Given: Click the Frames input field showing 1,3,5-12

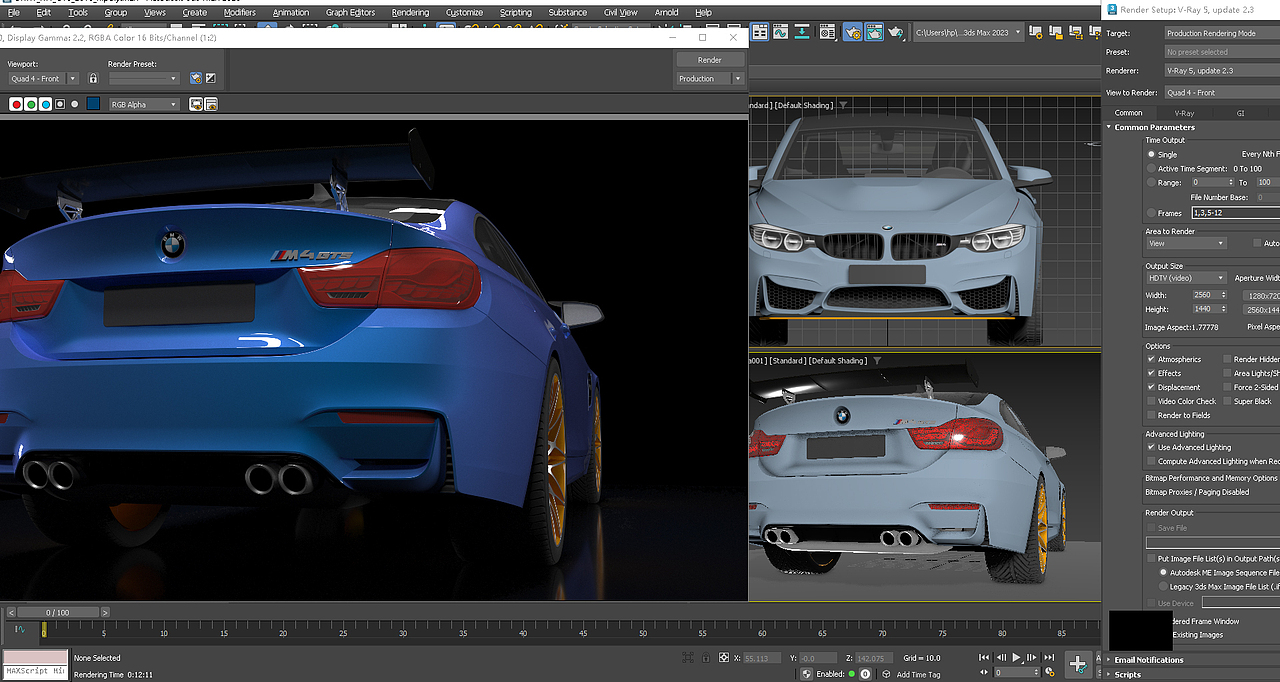Looking at the screenshot, I should 1234,213.
